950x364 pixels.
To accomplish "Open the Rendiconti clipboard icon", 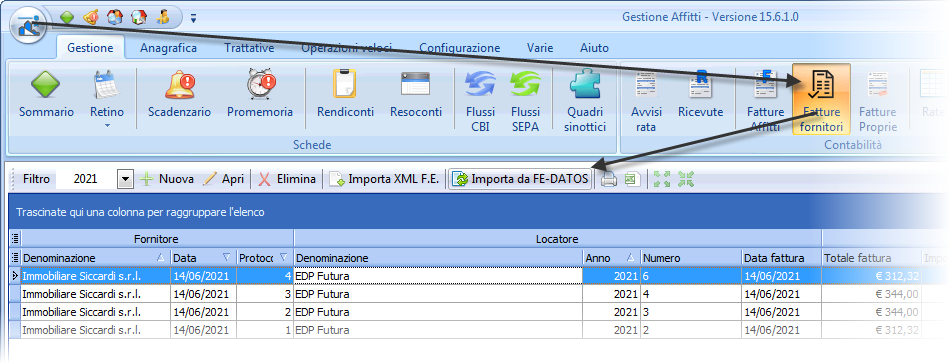I will pos(345,85).
